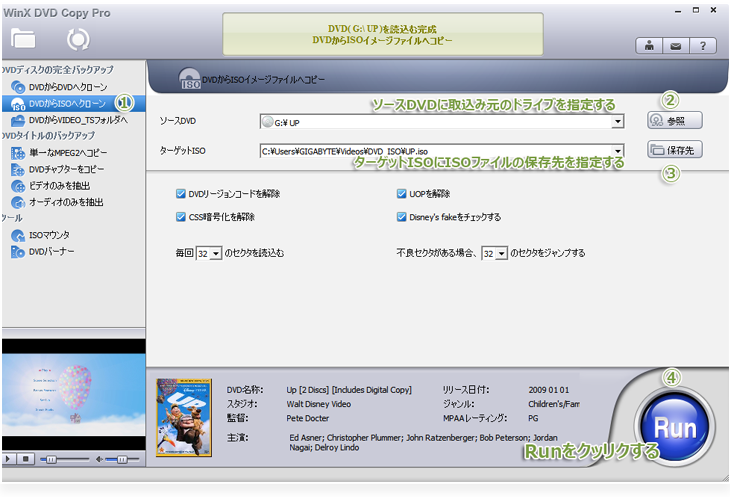Expand the ソースDVD drive dropdown
The image size is (730, 497).
(x=619, y=122)
